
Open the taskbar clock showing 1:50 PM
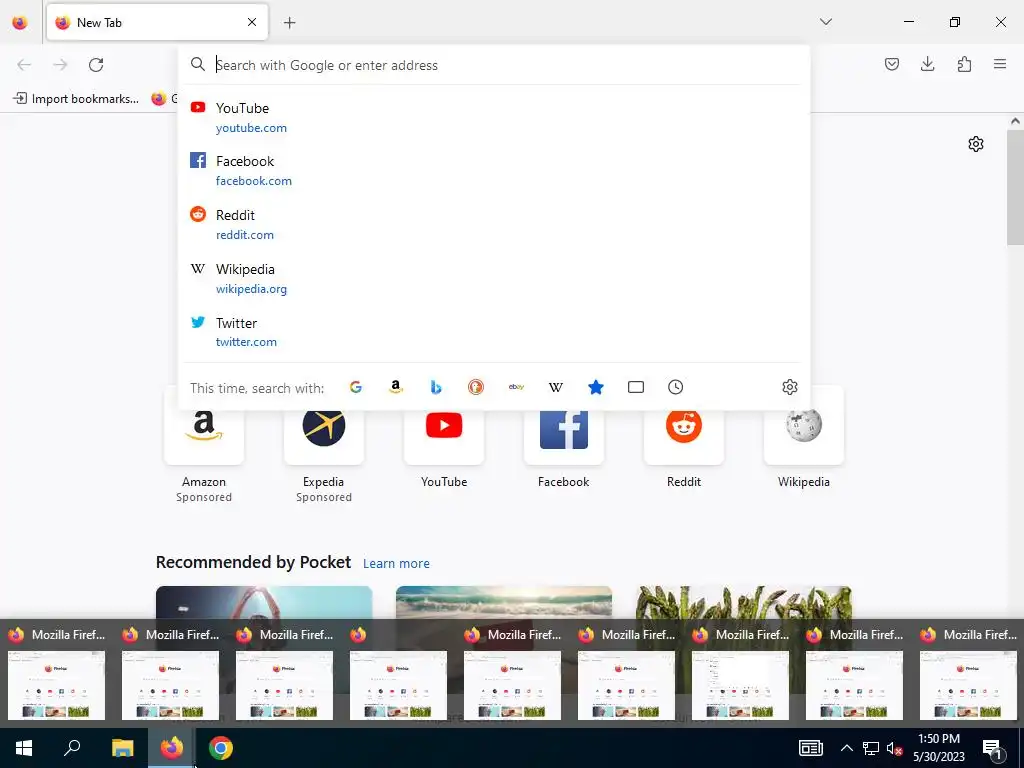click(938, 748)
